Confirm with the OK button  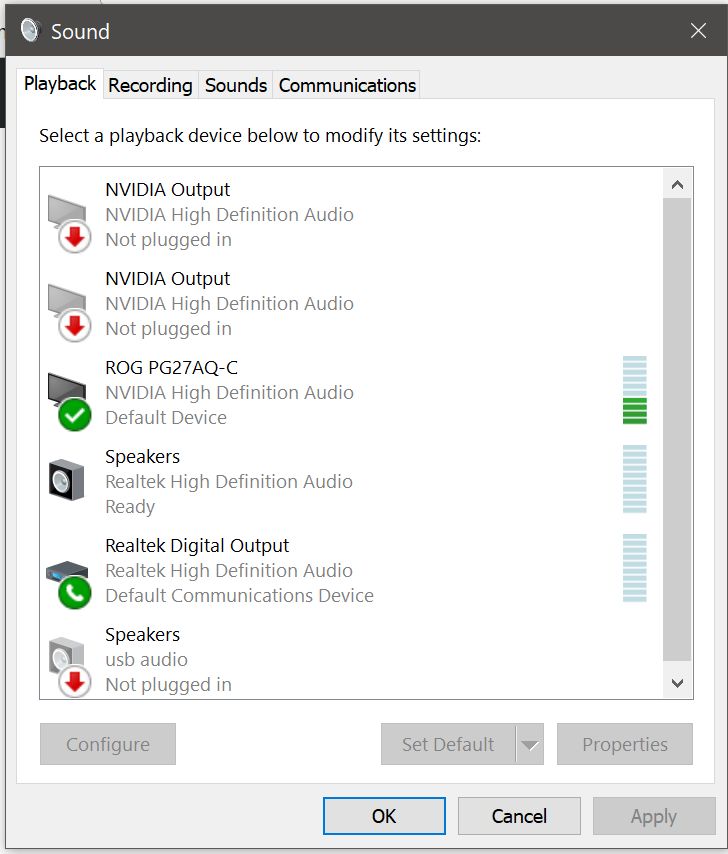tap(384, 816)
